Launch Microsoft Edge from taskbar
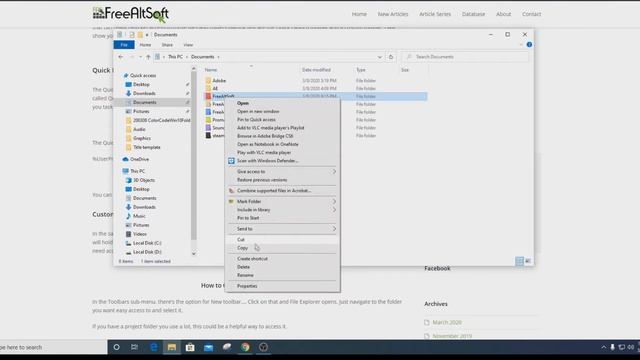The height and width of the screenshot is (360, 640). pyautogui.click(x=153, y=347)
